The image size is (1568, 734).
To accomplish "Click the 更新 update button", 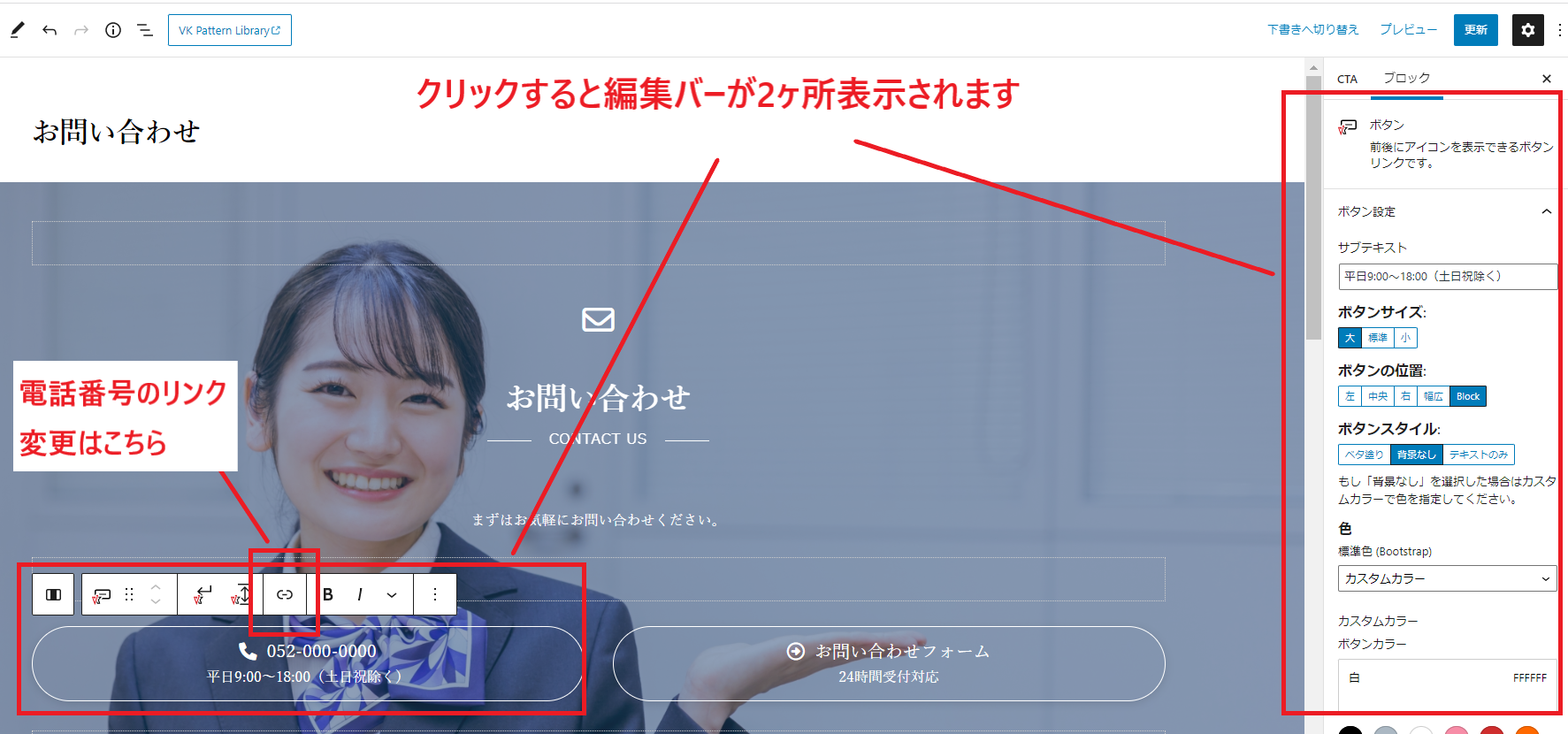I will click(x=1475, y=30).
